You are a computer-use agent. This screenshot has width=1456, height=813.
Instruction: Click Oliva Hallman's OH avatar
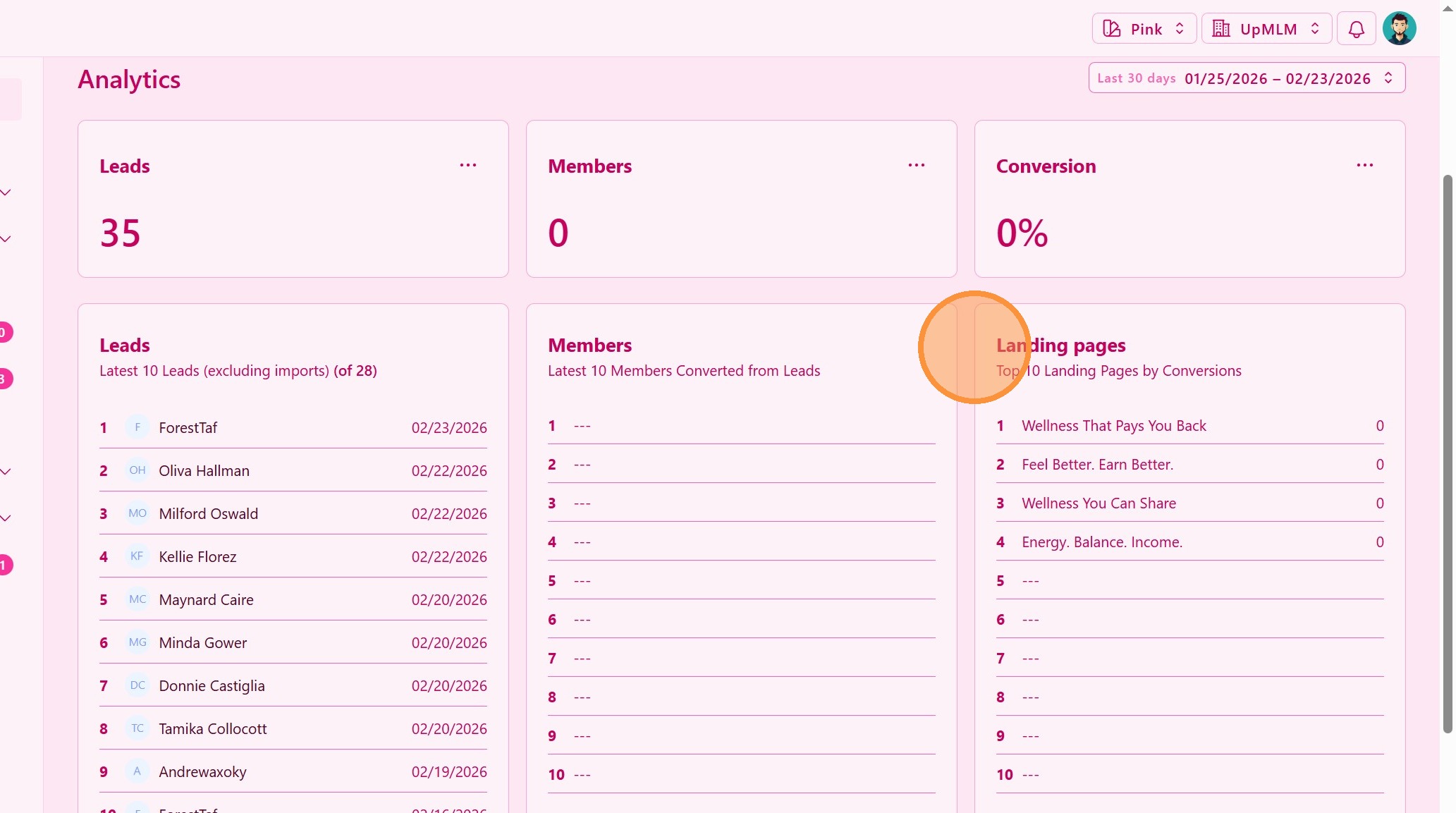point(137,470)
